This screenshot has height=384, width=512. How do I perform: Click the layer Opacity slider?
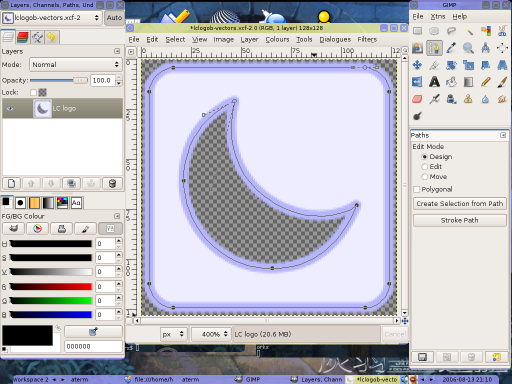pos(59,80)
